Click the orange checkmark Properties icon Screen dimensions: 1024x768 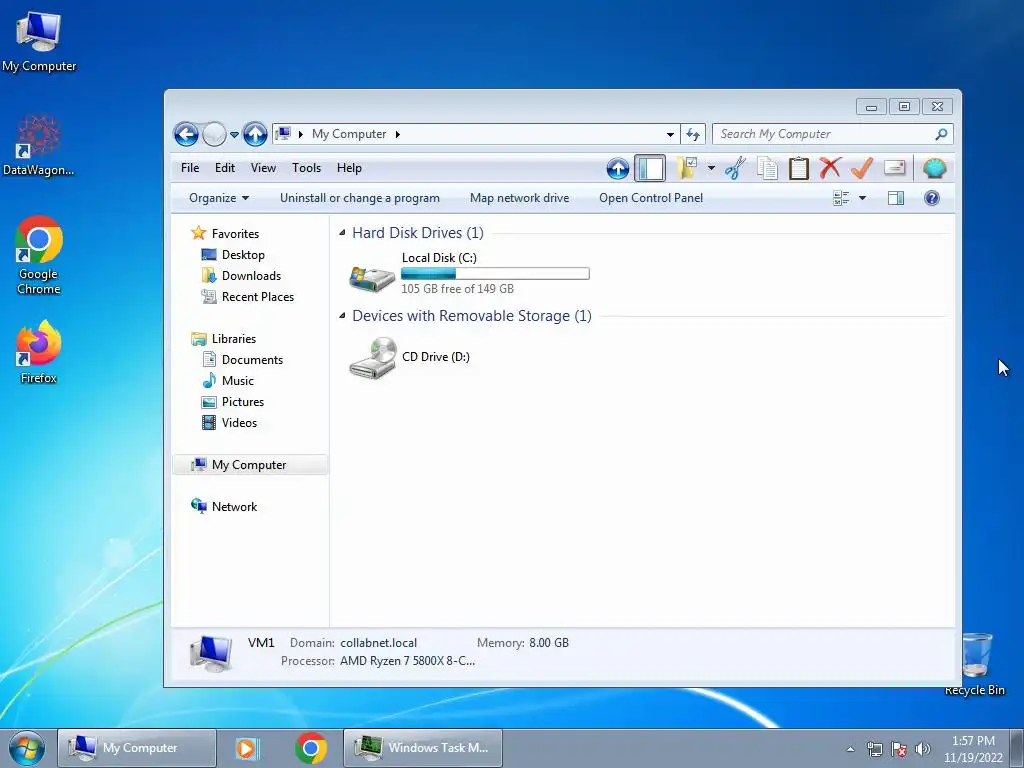coord(862,168)
